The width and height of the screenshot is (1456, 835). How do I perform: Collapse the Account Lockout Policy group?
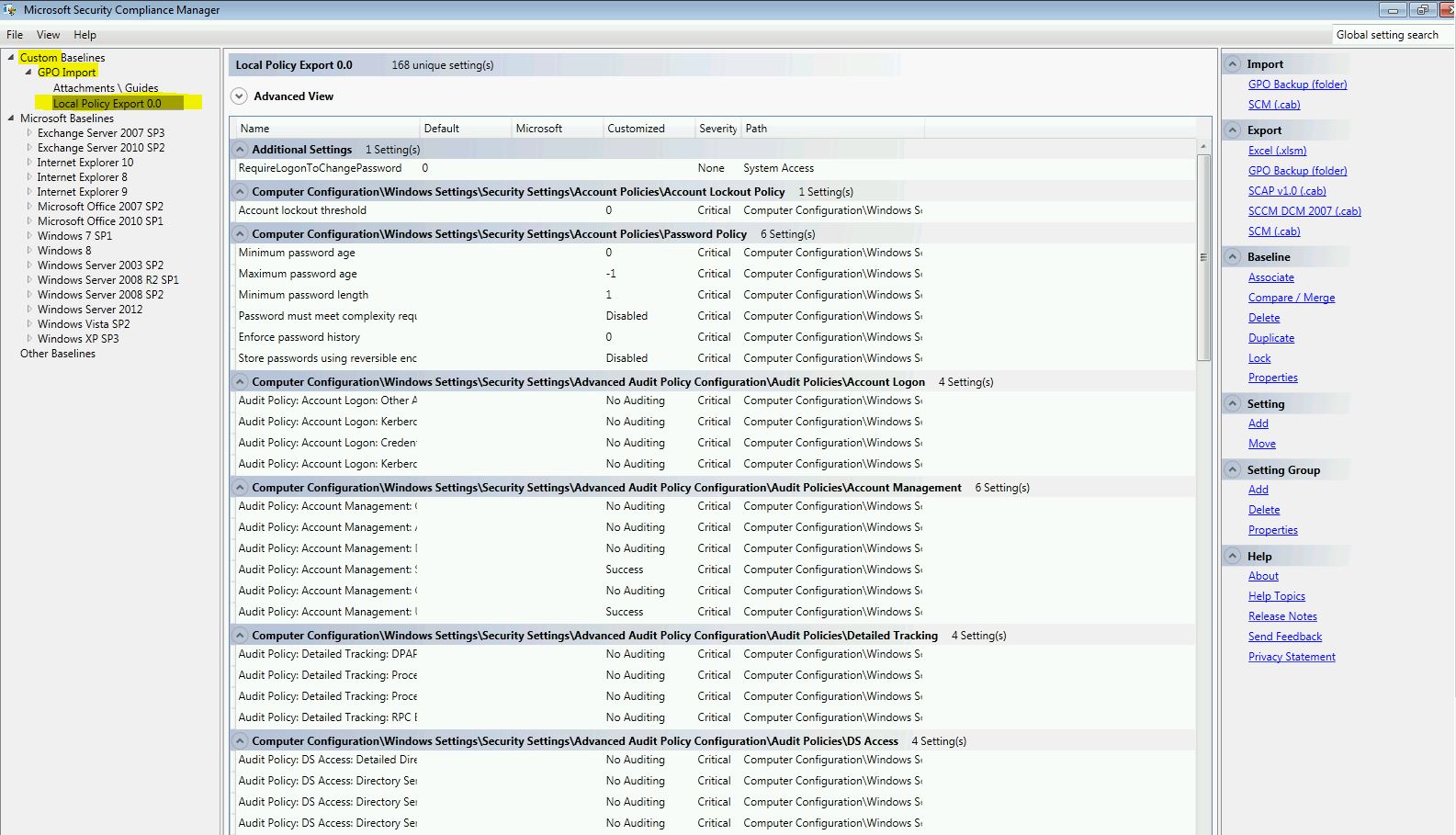tap(241, 192)
